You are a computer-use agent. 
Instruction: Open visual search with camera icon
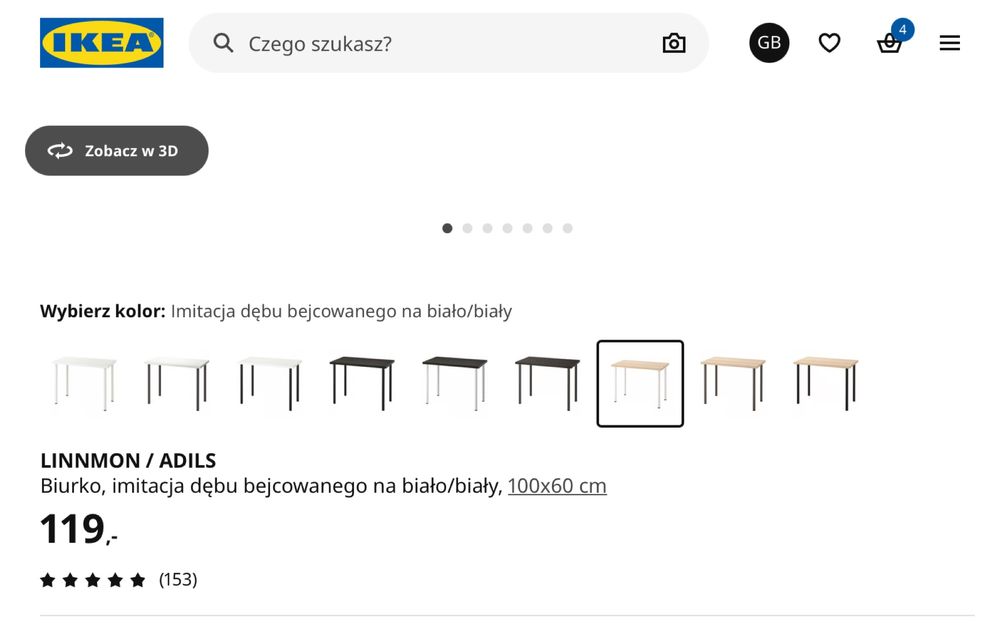[674, 43]
